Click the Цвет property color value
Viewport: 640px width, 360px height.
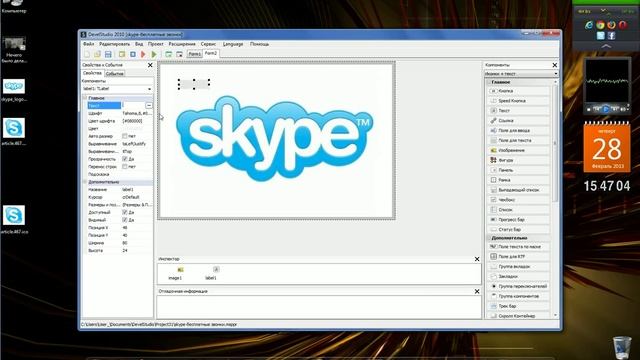(137, 129)
